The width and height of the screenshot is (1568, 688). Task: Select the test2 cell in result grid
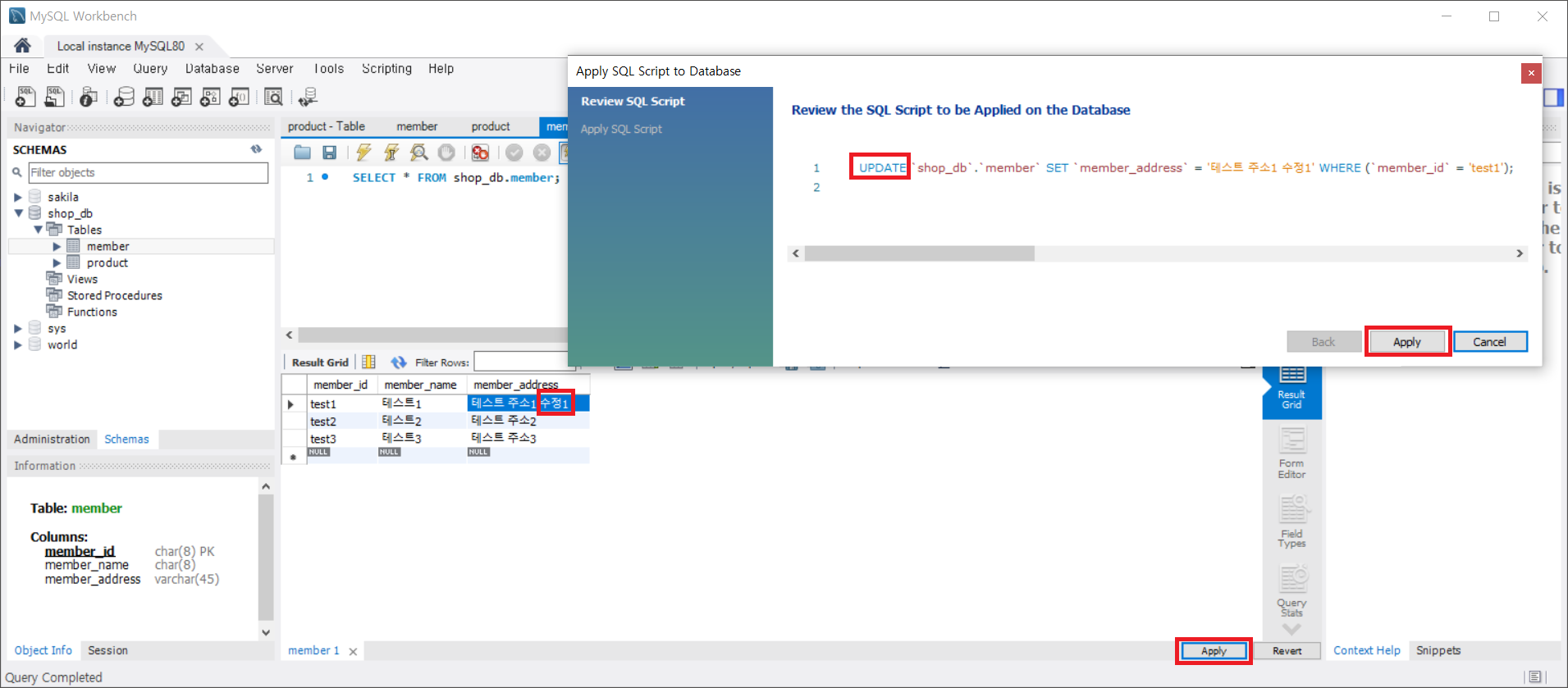pos(341,421)
